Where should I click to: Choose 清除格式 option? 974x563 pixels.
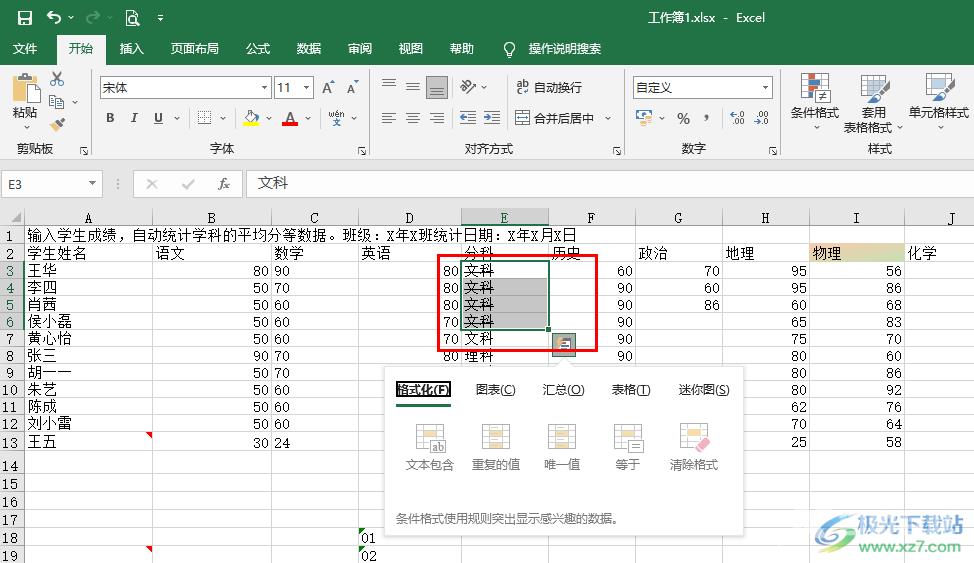(x=694, y=447)
